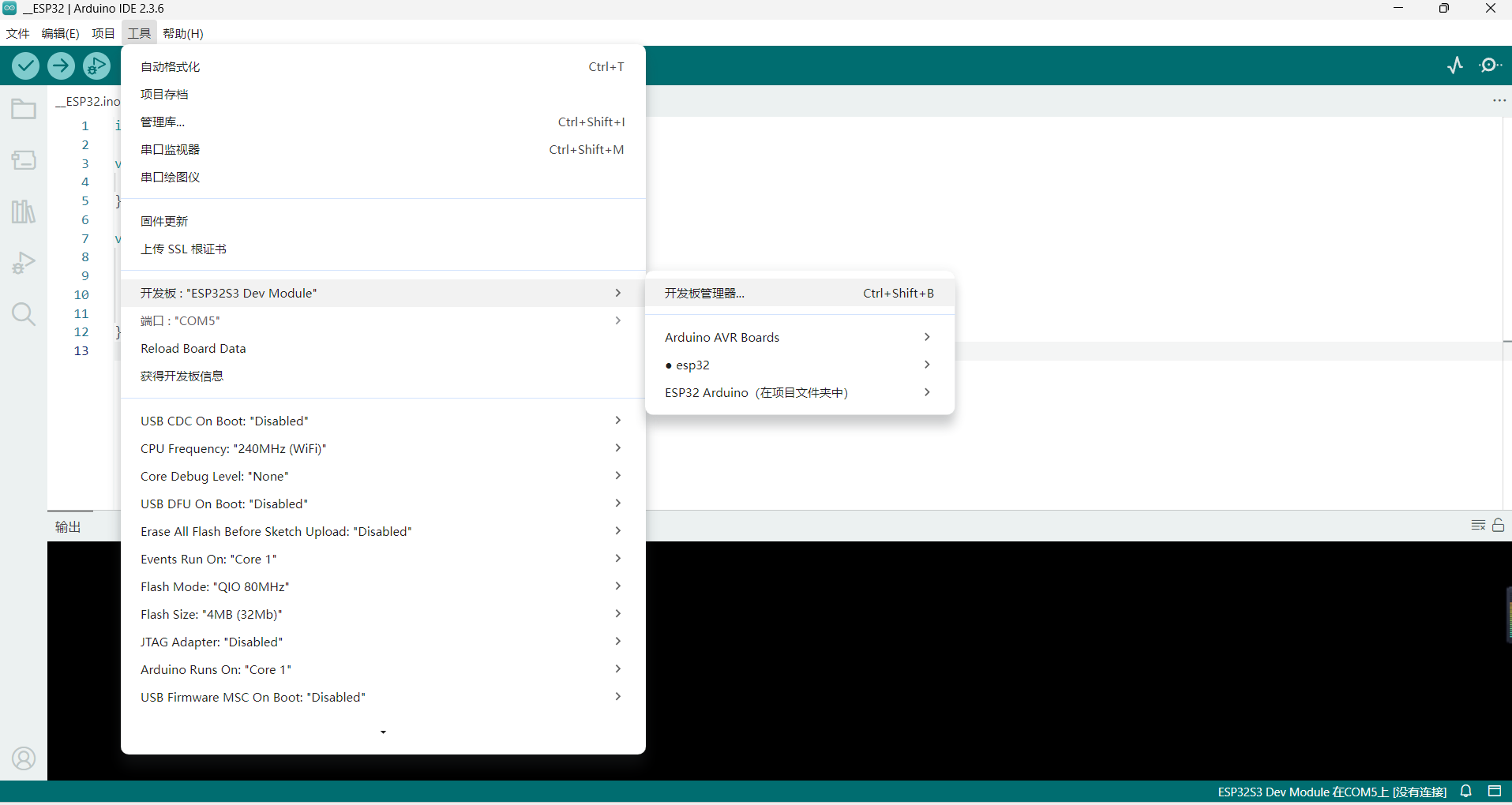Open the Serial Plotter icon in toolbar
The height and width of the screenshot is (805, 1512).
pyautogui.click(x=1455, y=66)
